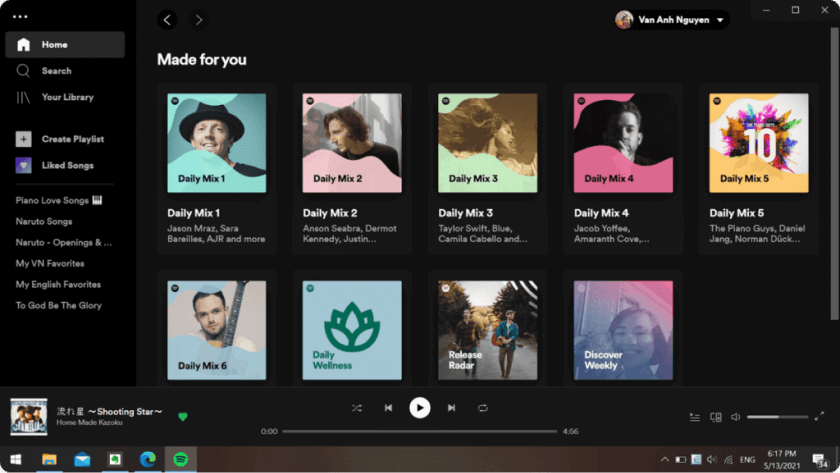Open the notification center icon
Screen dimensions: 840x473
[819, 460]
